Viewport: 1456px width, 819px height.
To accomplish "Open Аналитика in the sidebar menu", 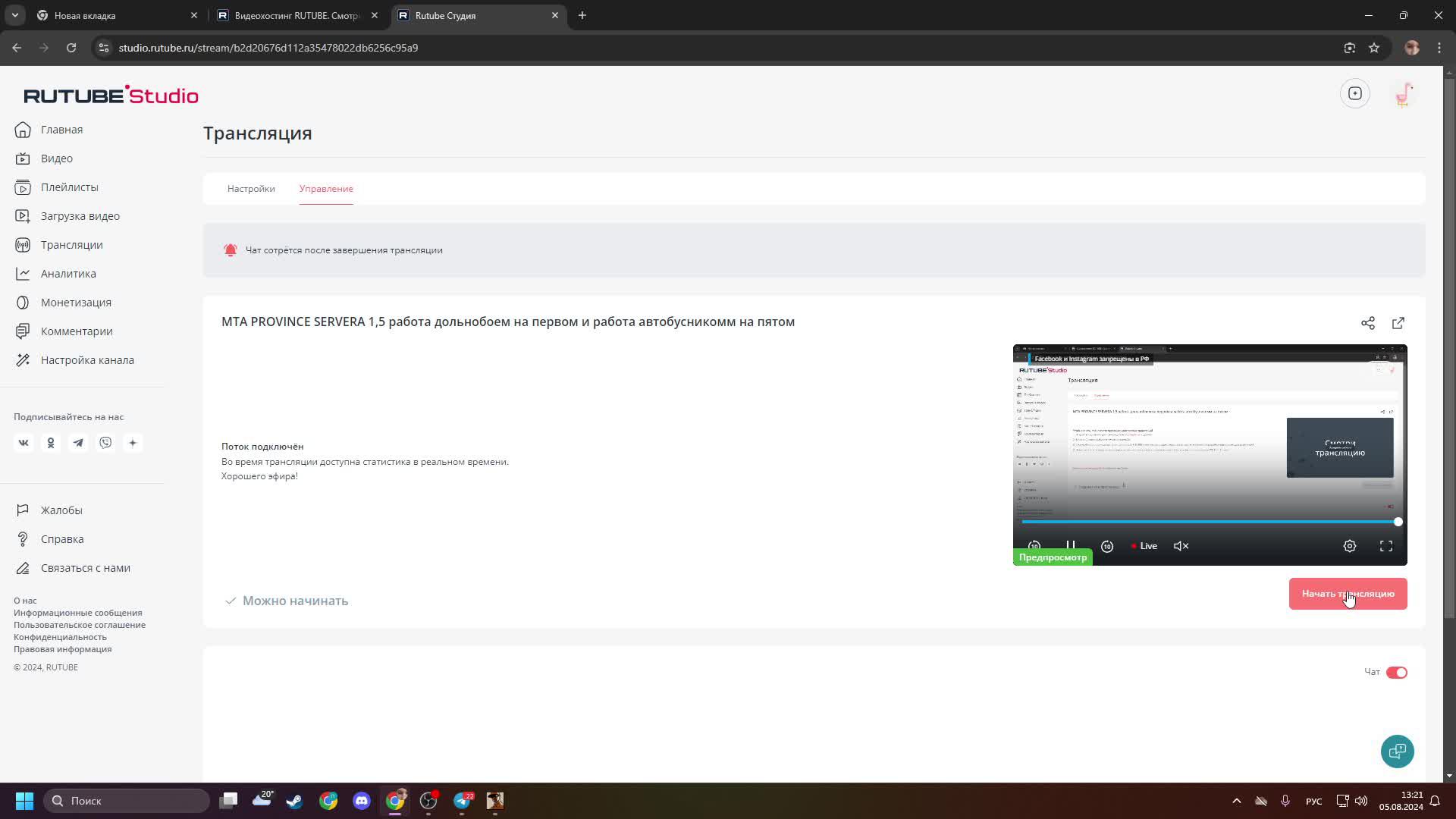I will tap(68, 274).
